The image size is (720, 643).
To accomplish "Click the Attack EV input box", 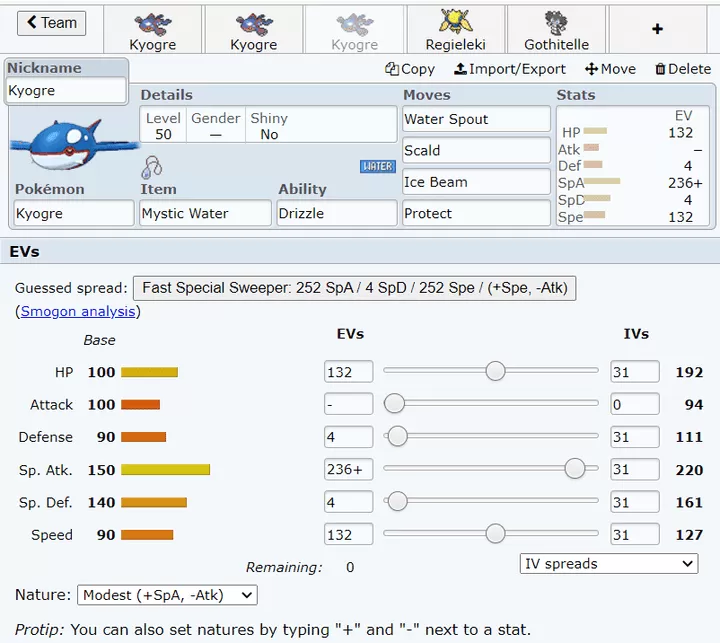I will pos(349,404).
